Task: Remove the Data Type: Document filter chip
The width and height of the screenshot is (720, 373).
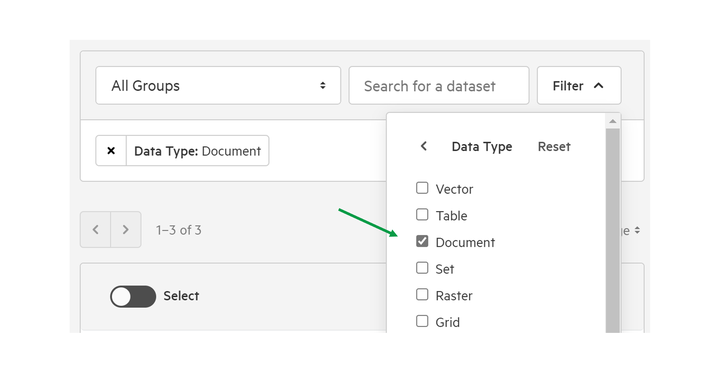Action: tap(111, 151)
